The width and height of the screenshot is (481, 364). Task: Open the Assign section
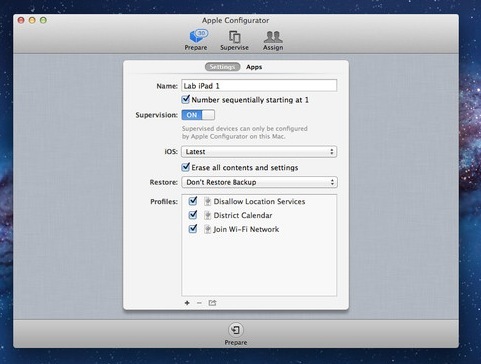[x=273, y=40]
